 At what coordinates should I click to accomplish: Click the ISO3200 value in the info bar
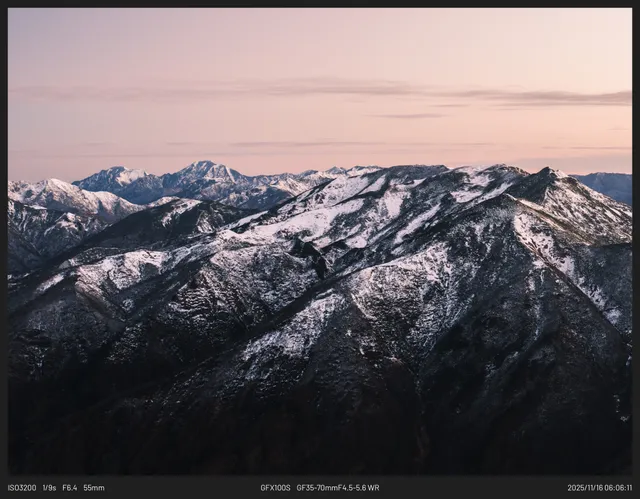pyautogui.click(x=22, y=488)
